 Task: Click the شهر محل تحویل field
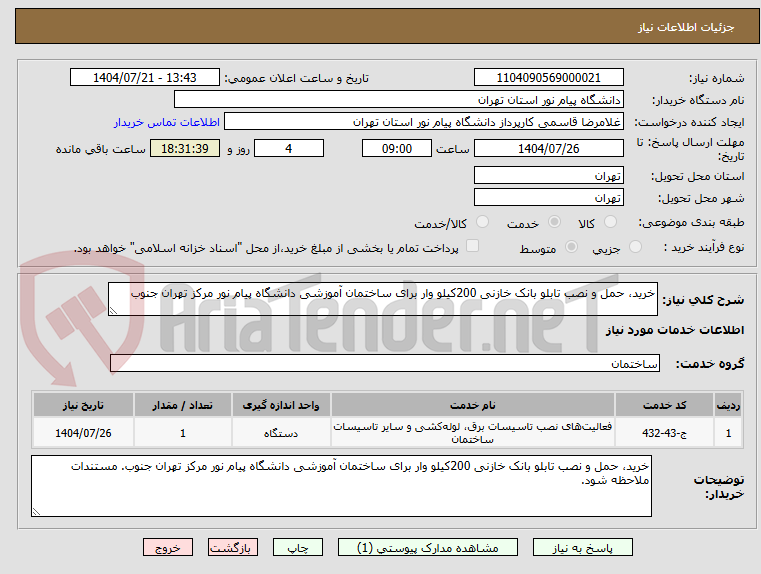548,197
